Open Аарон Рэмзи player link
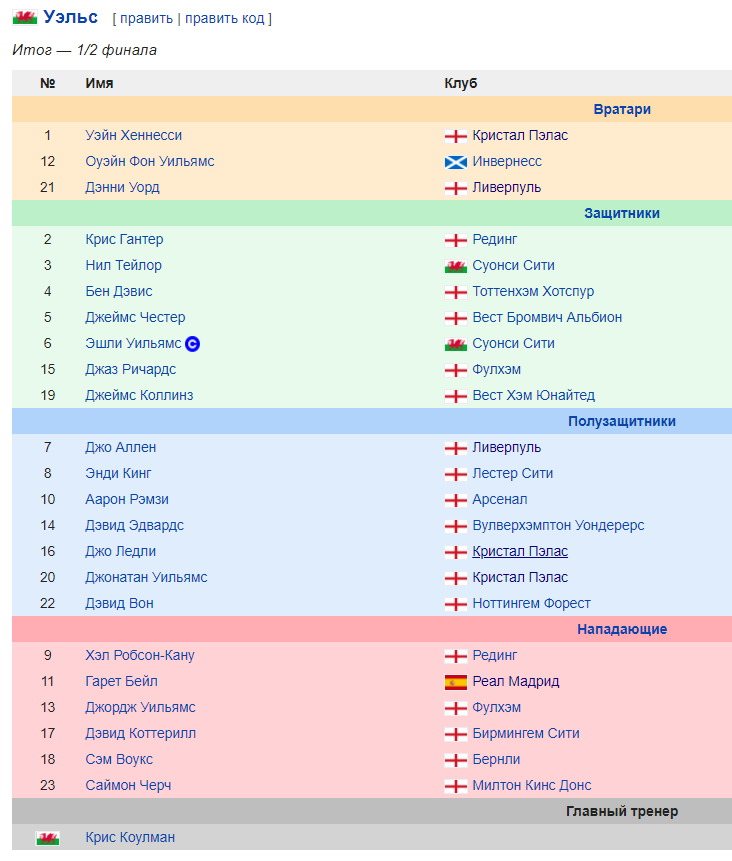Viewport: 732px width, 861px height. 126,499
